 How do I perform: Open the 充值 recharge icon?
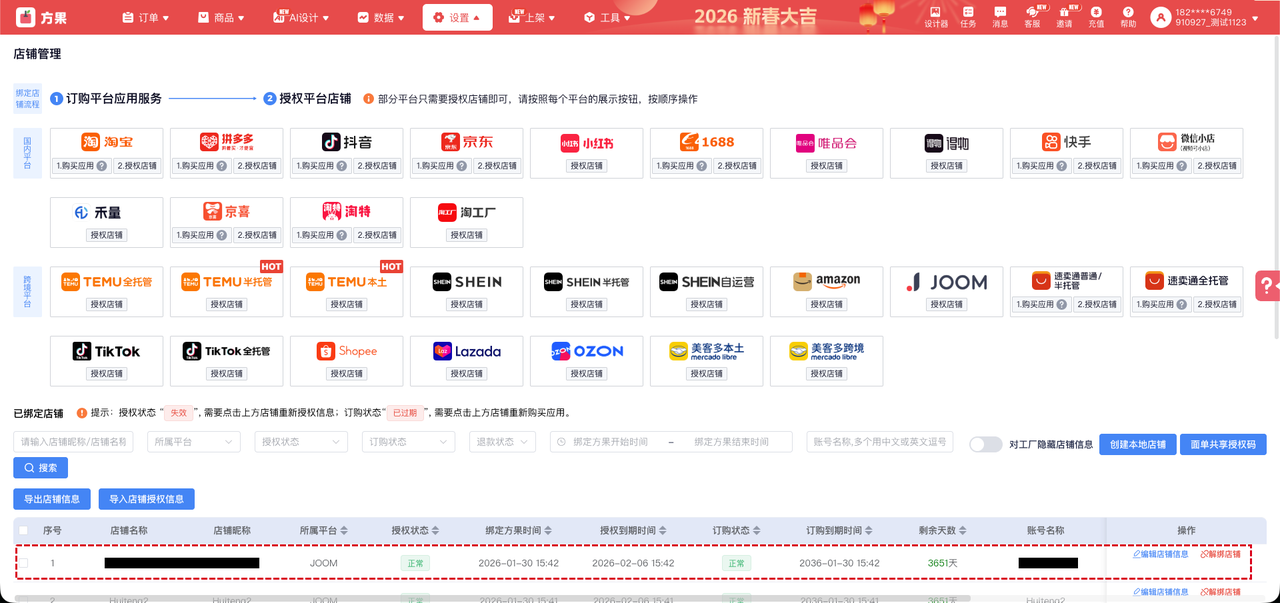click(1096, 16)
